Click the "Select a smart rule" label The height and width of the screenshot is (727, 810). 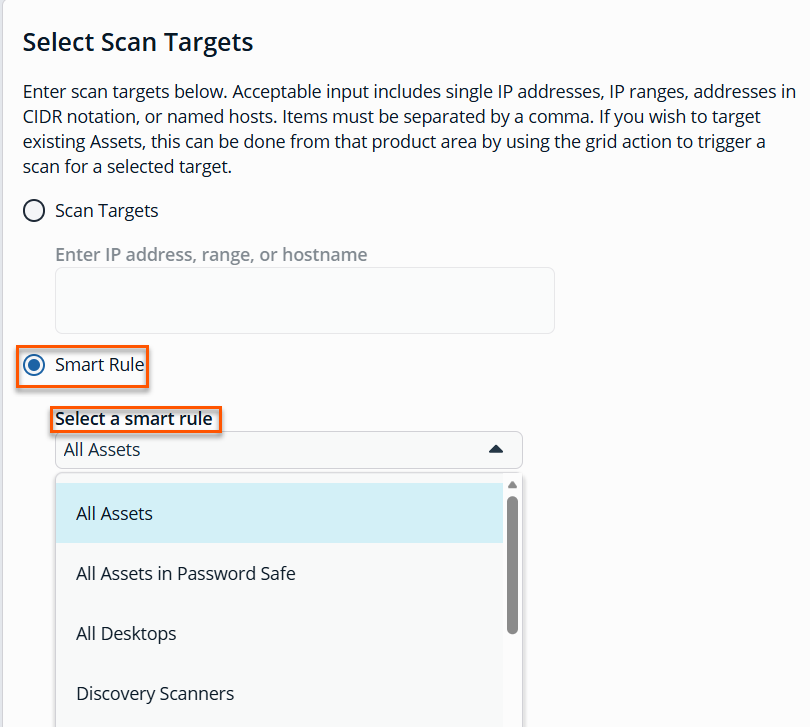(x=134, y=419)
